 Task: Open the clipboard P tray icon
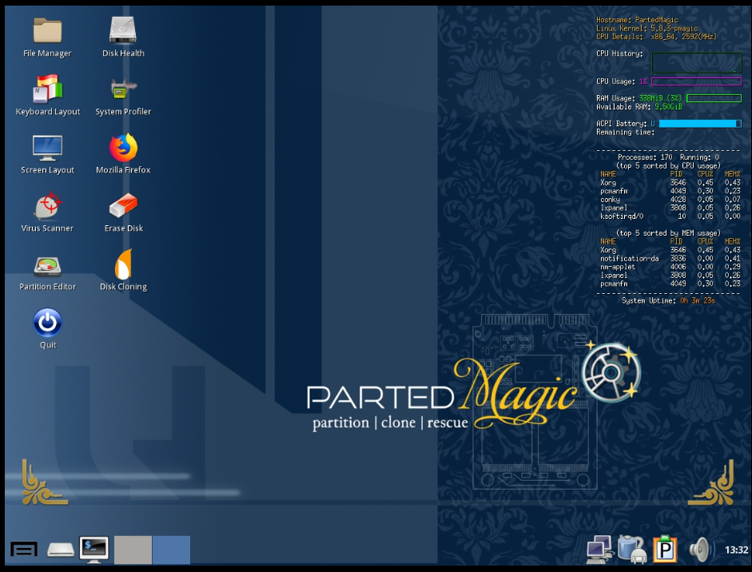click(665, 549)
